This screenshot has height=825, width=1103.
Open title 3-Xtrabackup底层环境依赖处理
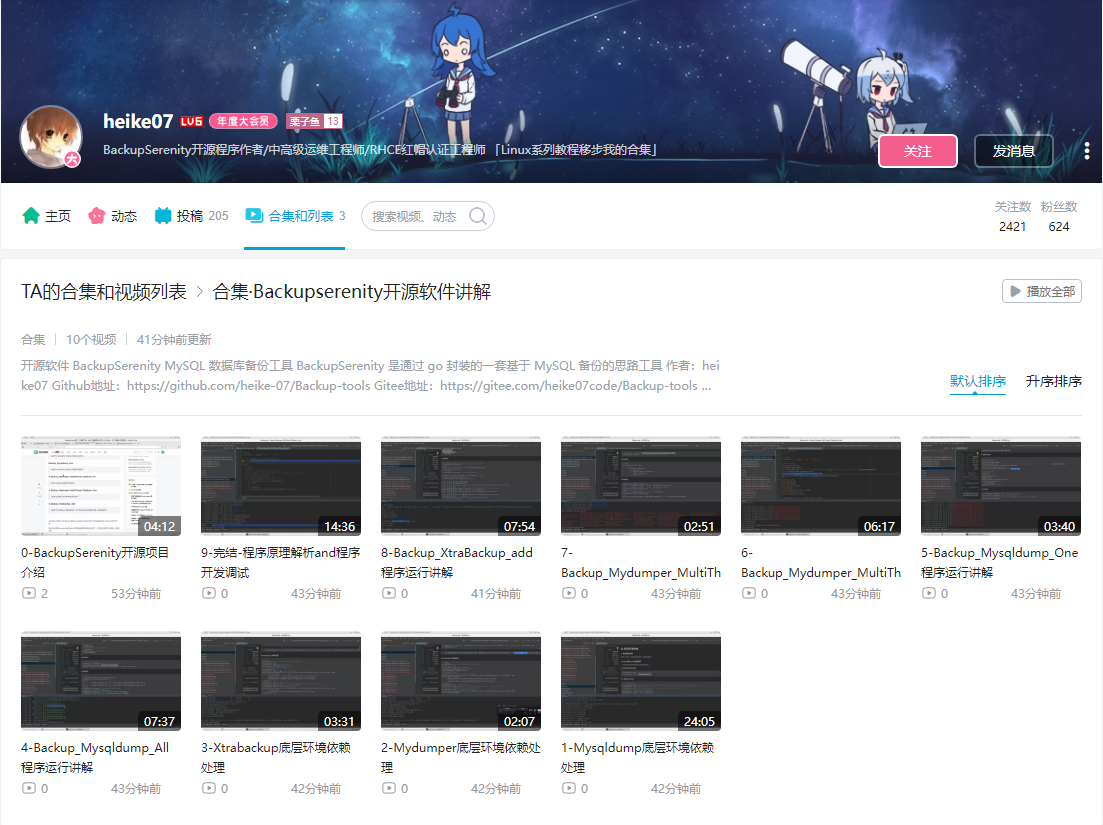pos(276,757)
